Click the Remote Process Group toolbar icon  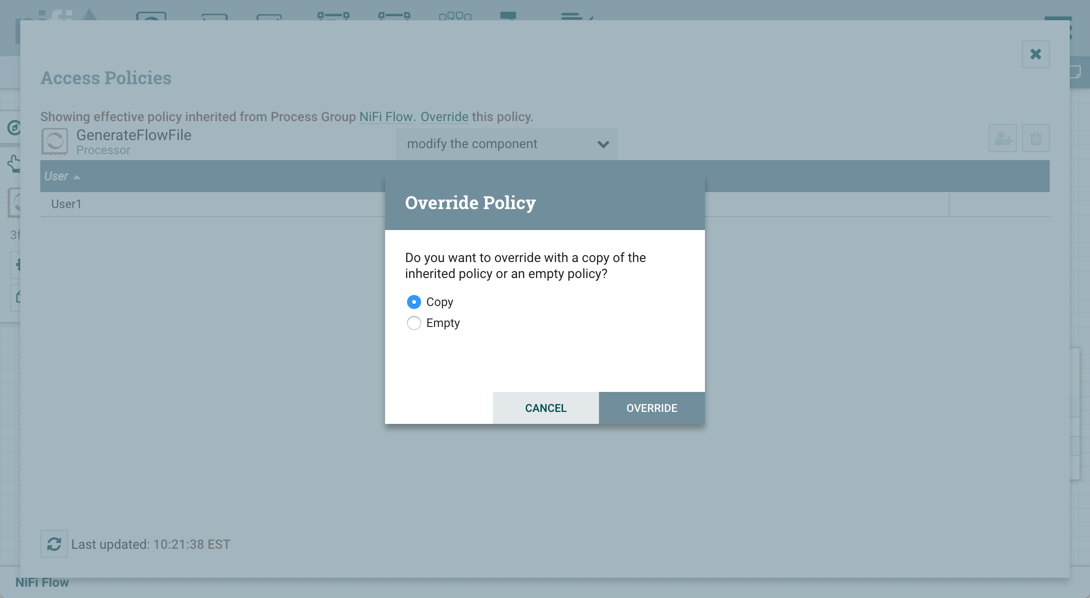click(394, 15)
